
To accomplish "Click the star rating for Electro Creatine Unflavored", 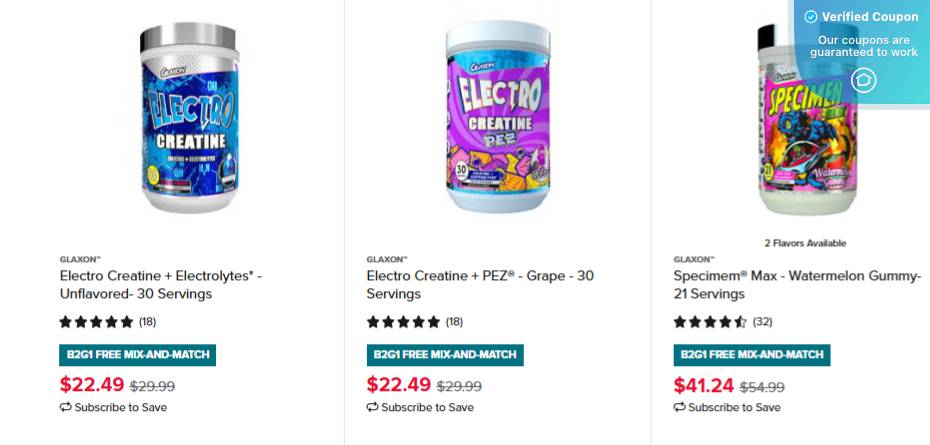I will coord(96,322).
